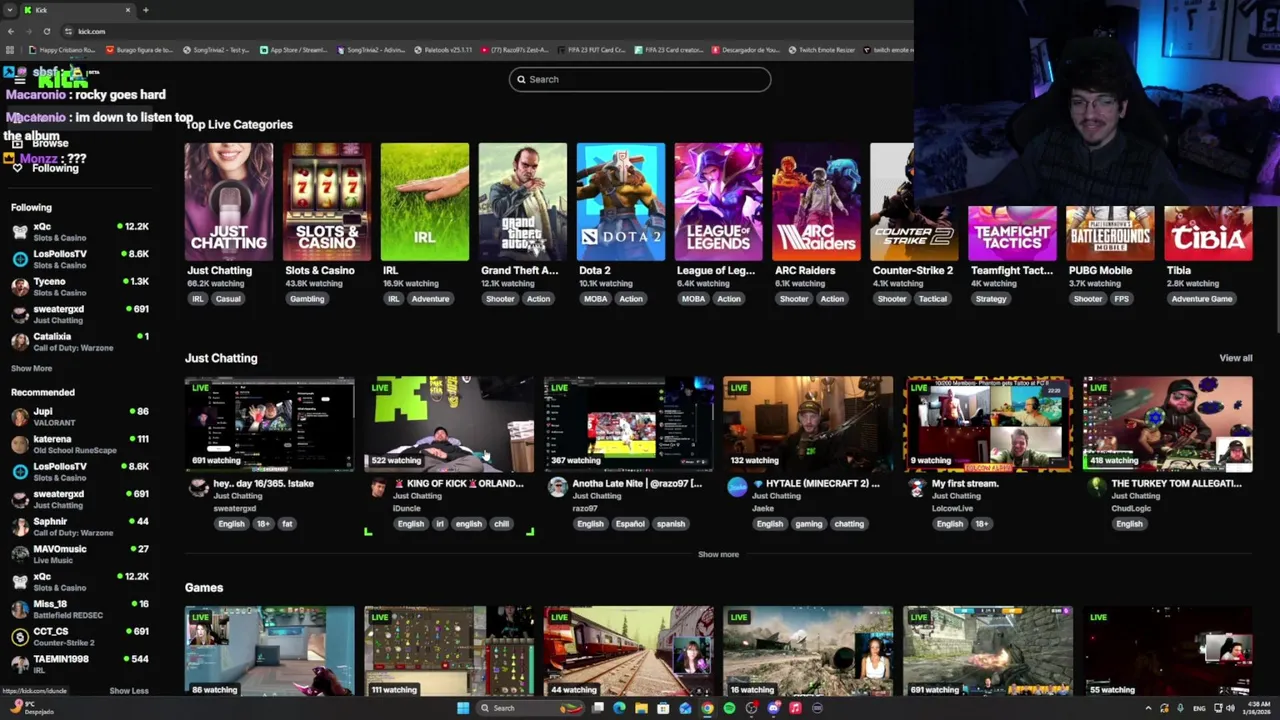Click the Strategy tag under Teamfight Tactics
Image resolution: width=1280 pixels, height=720 pixels.
pos(991,299)
